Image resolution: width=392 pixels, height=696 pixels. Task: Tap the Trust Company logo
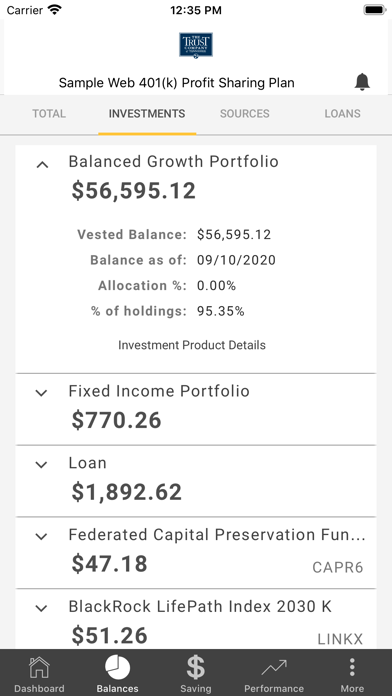point(196,45)
